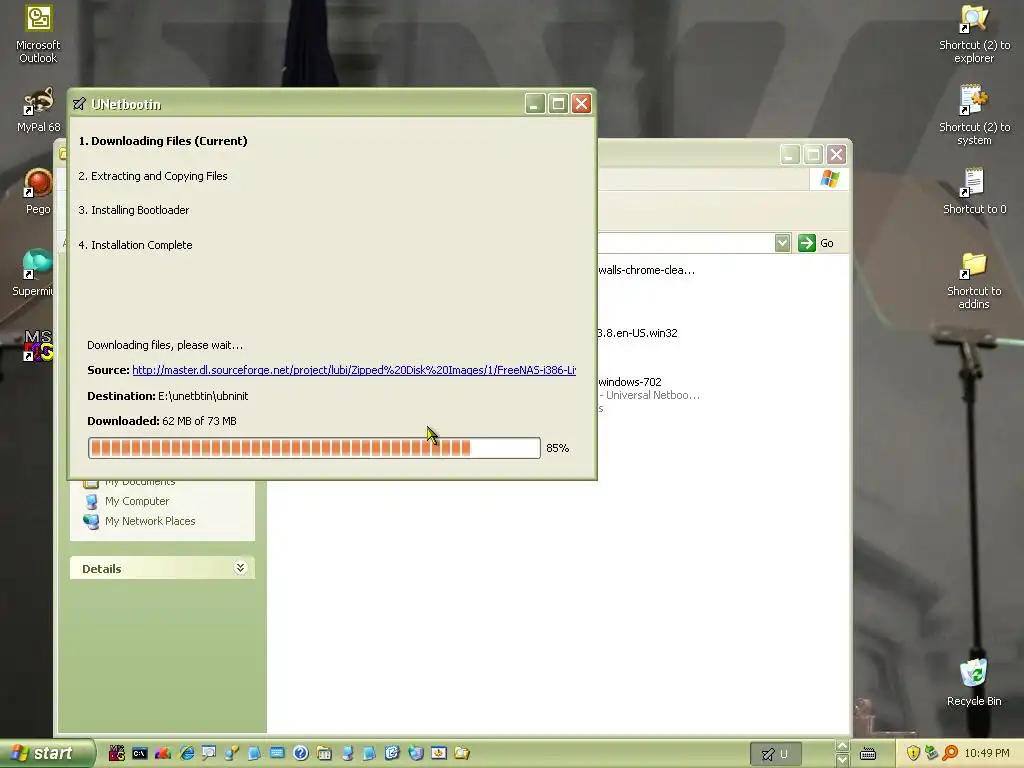The image size is (1024, 768).
Task: Click UNetbootin taskbar button
Action: (x=775, y=754)
